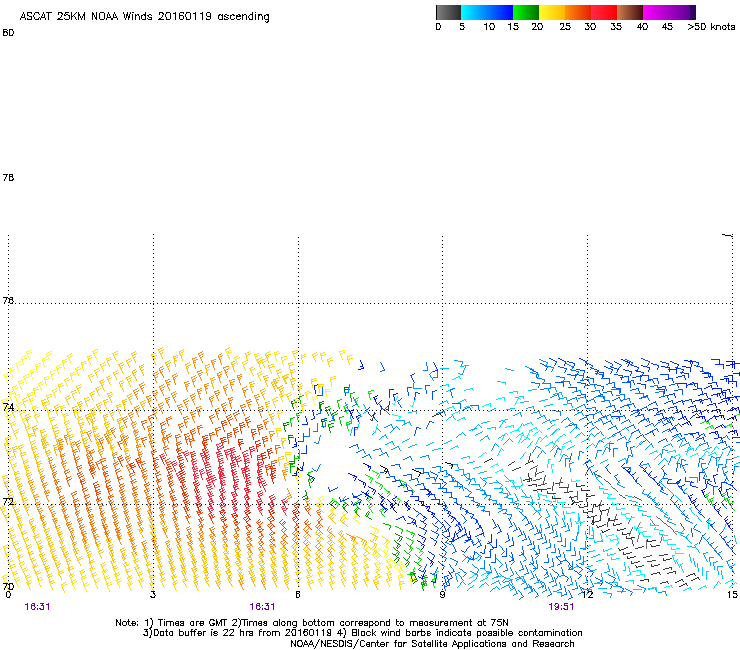Click the title 'ASCAT 25KM NOAA Winds 20160119 ascending'
Viewport: 740px width, 650px height.
tap(144, 17)
